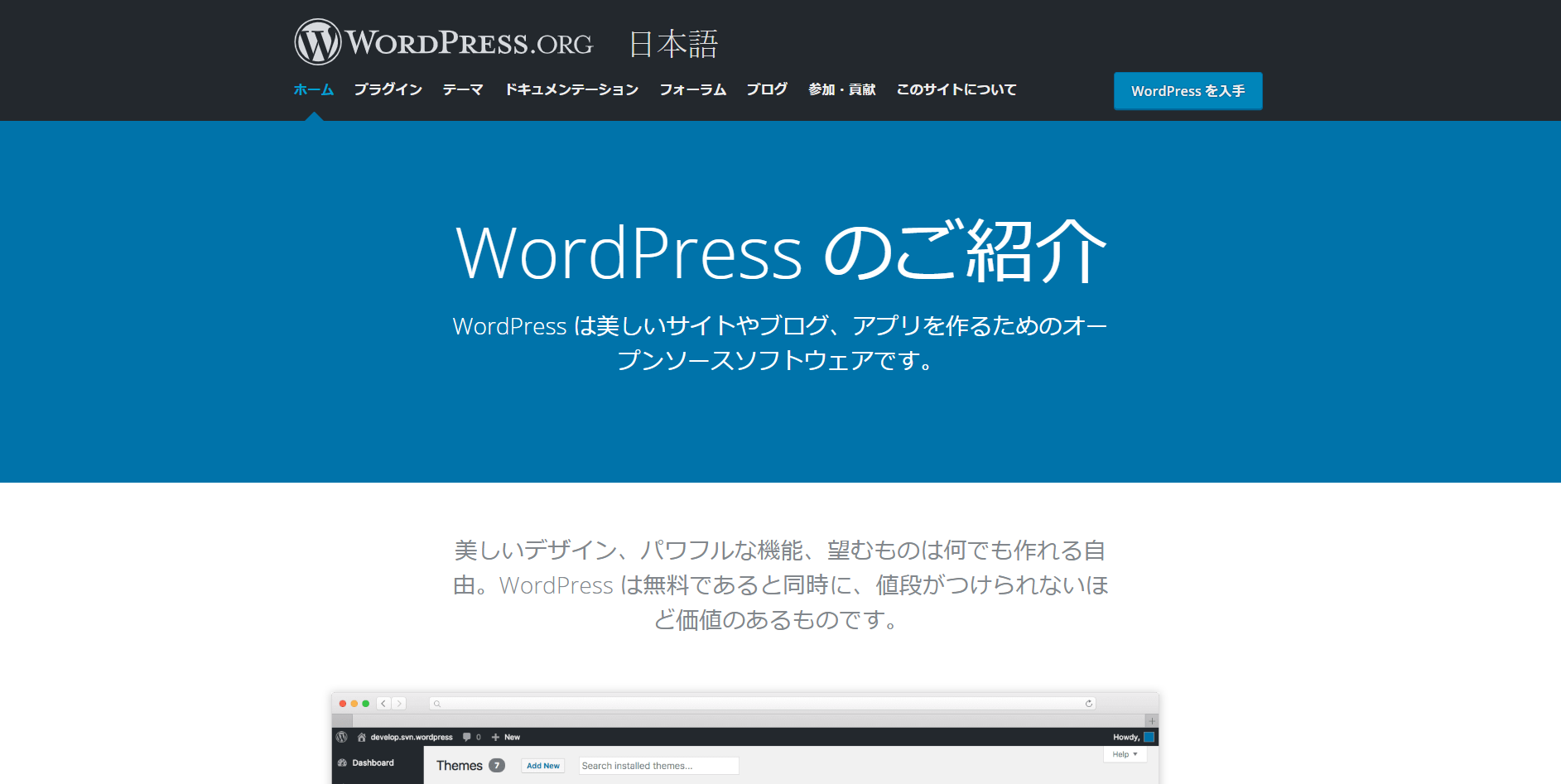Image resolution: width=1561 pixels, height=784 pixels.
Task: Click the WordPress を入手 button
Action: (x=1188, y=91)
